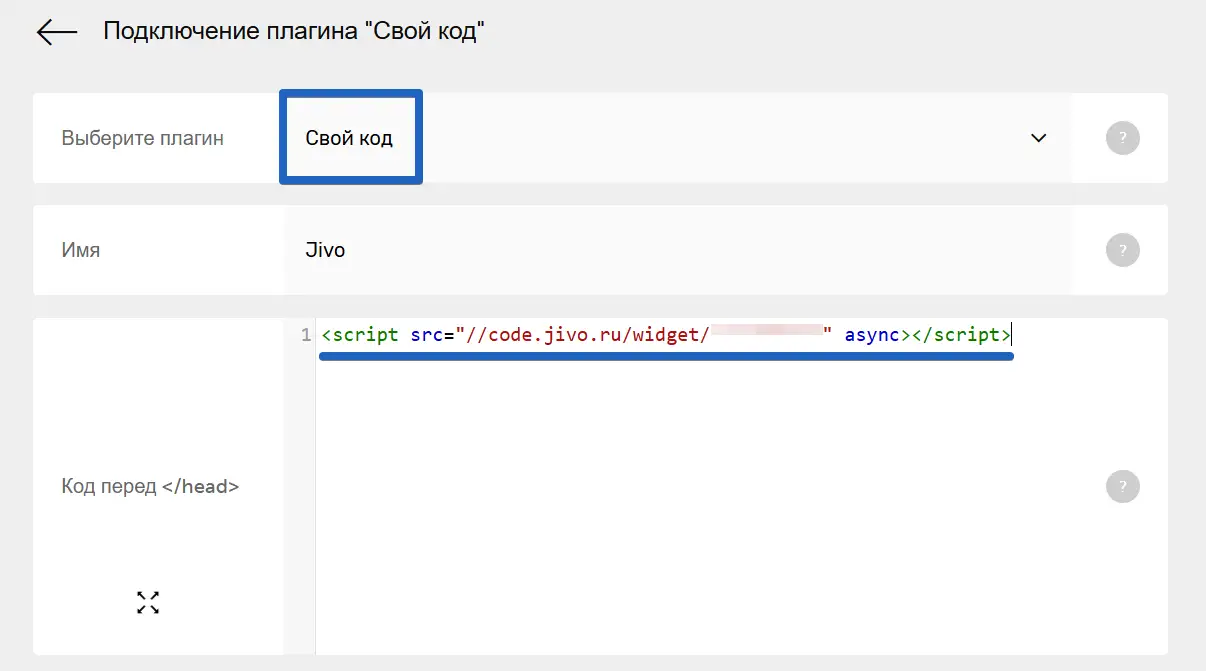Image resolution: width=1206 pixels, height=671 pixels.
Task: Select the "Свой код" plugin dropdown value
Action: pyautogui.click(x=350, y=138)
